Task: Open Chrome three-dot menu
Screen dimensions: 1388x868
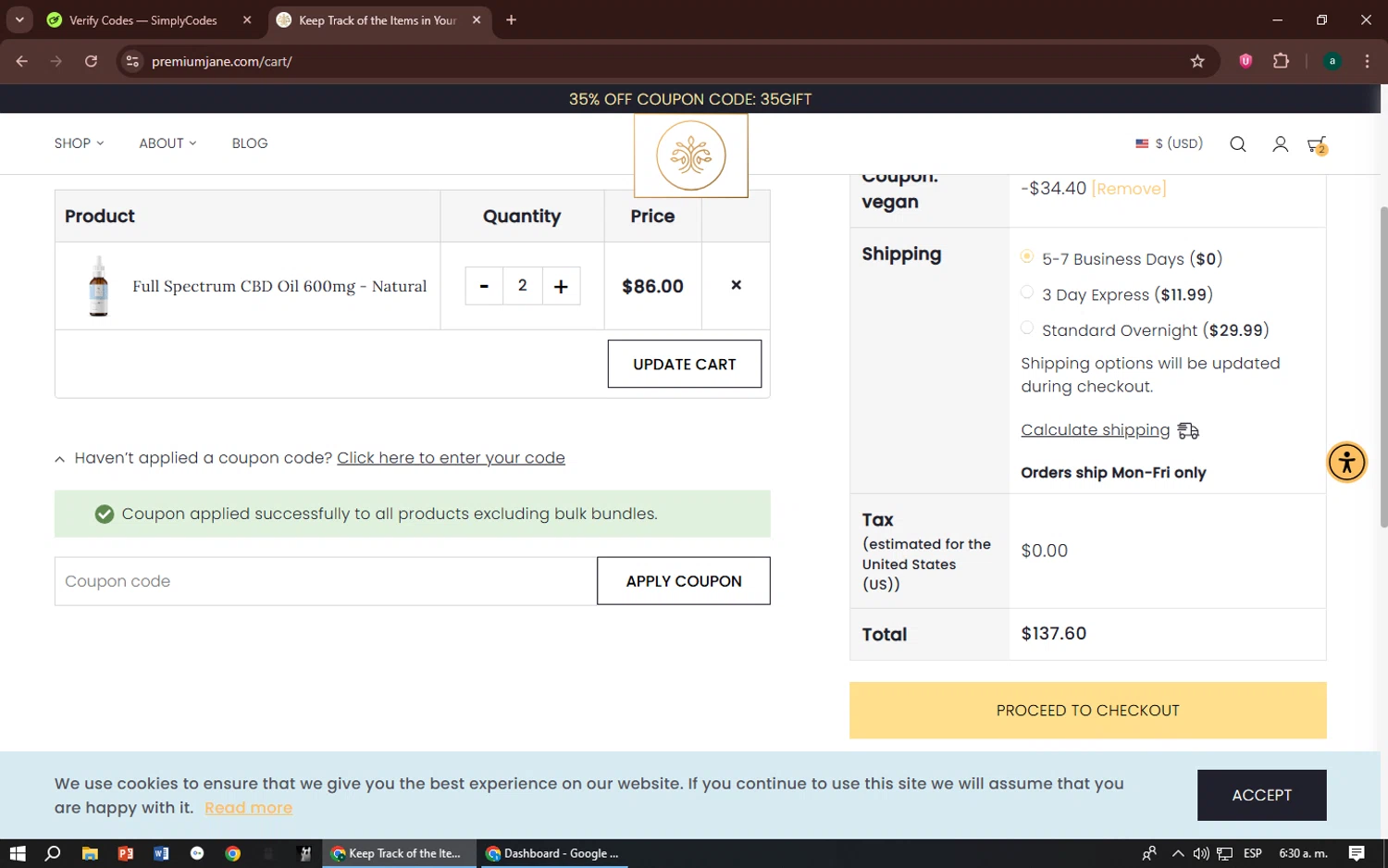Action: coord(1367,61)
